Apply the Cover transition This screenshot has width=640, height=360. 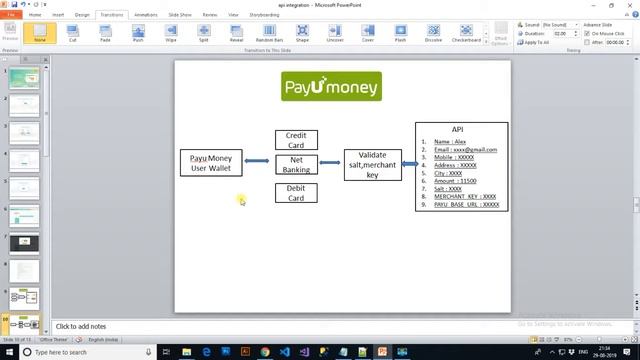368,33
